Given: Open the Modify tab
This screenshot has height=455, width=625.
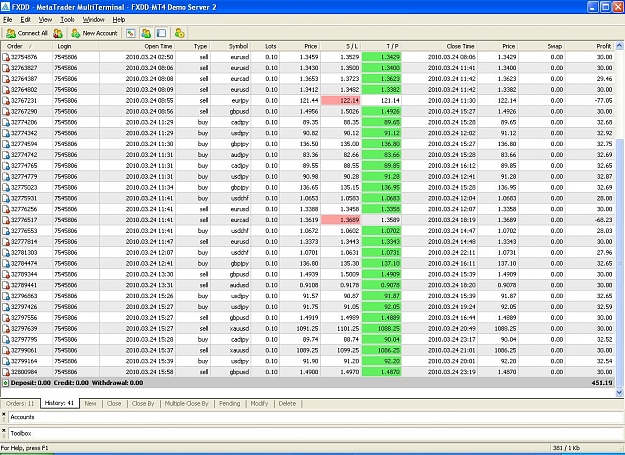Looking at the screenshot, I should pos(259,404).
